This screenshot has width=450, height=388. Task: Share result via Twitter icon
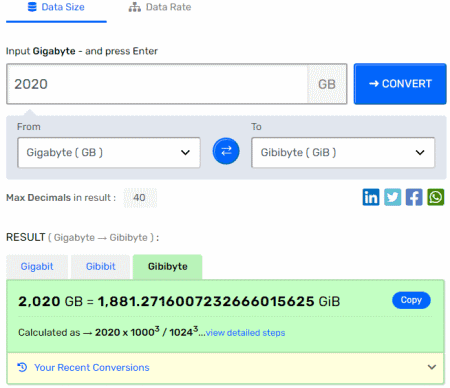coord(392,197)
